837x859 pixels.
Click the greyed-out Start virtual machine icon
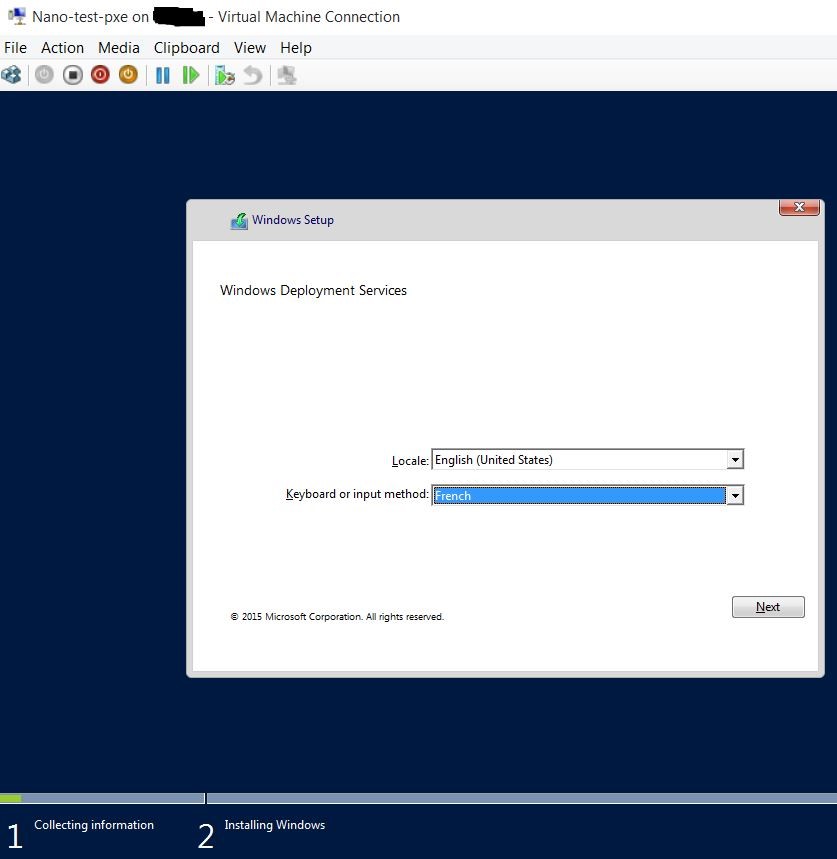click(44, 75)
